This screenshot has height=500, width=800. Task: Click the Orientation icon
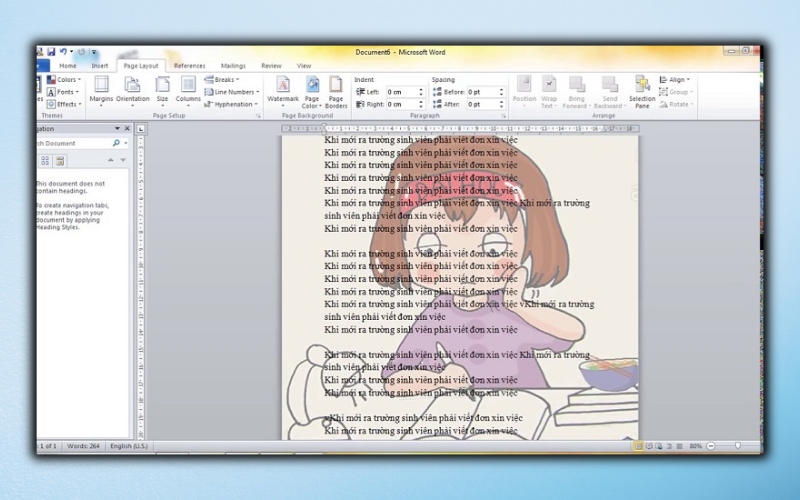click(132, 85)
